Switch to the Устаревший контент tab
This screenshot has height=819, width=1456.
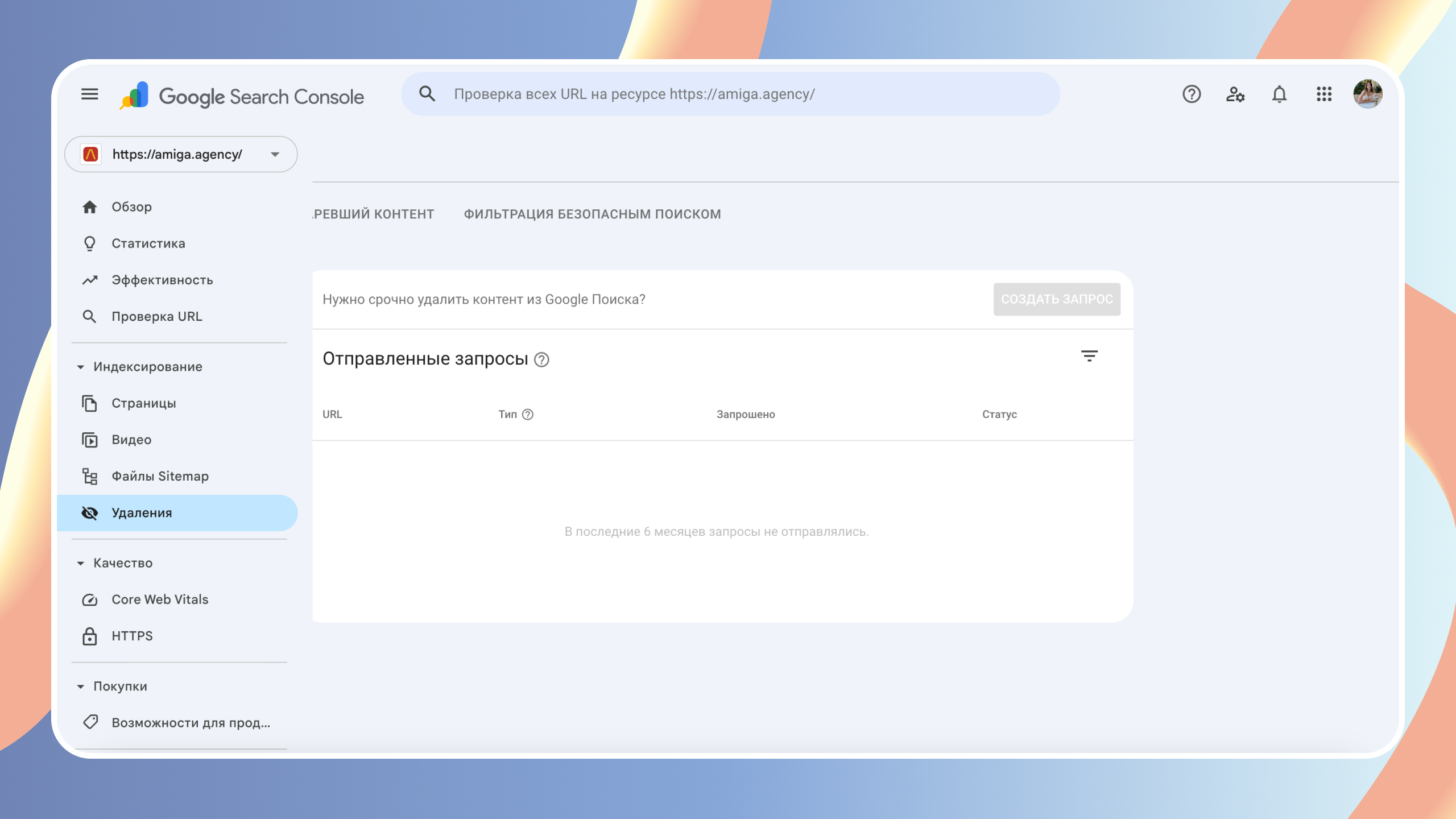tap(374, 214)
